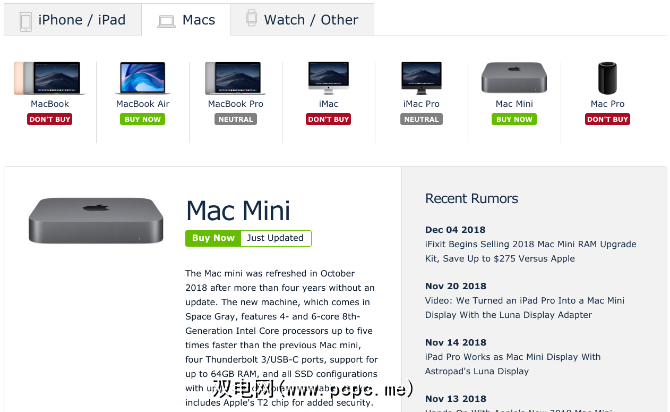Open the Luna Display Adapter video rumor
The height and width of the screenshot is (412, 670).
[x=524, y=308]
